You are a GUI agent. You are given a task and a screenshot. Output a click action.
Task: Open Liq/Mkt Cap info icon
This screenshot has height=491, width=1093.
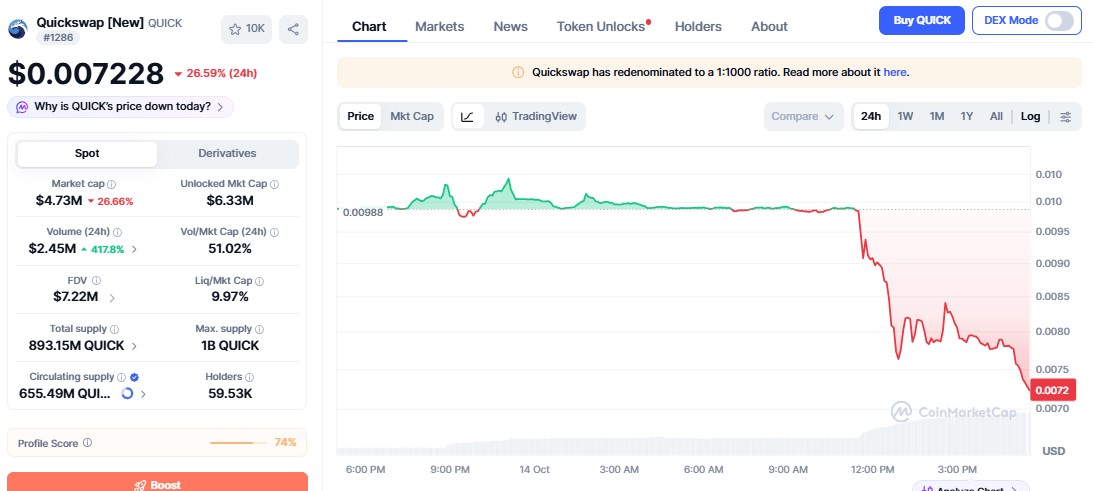coord(259,281)
